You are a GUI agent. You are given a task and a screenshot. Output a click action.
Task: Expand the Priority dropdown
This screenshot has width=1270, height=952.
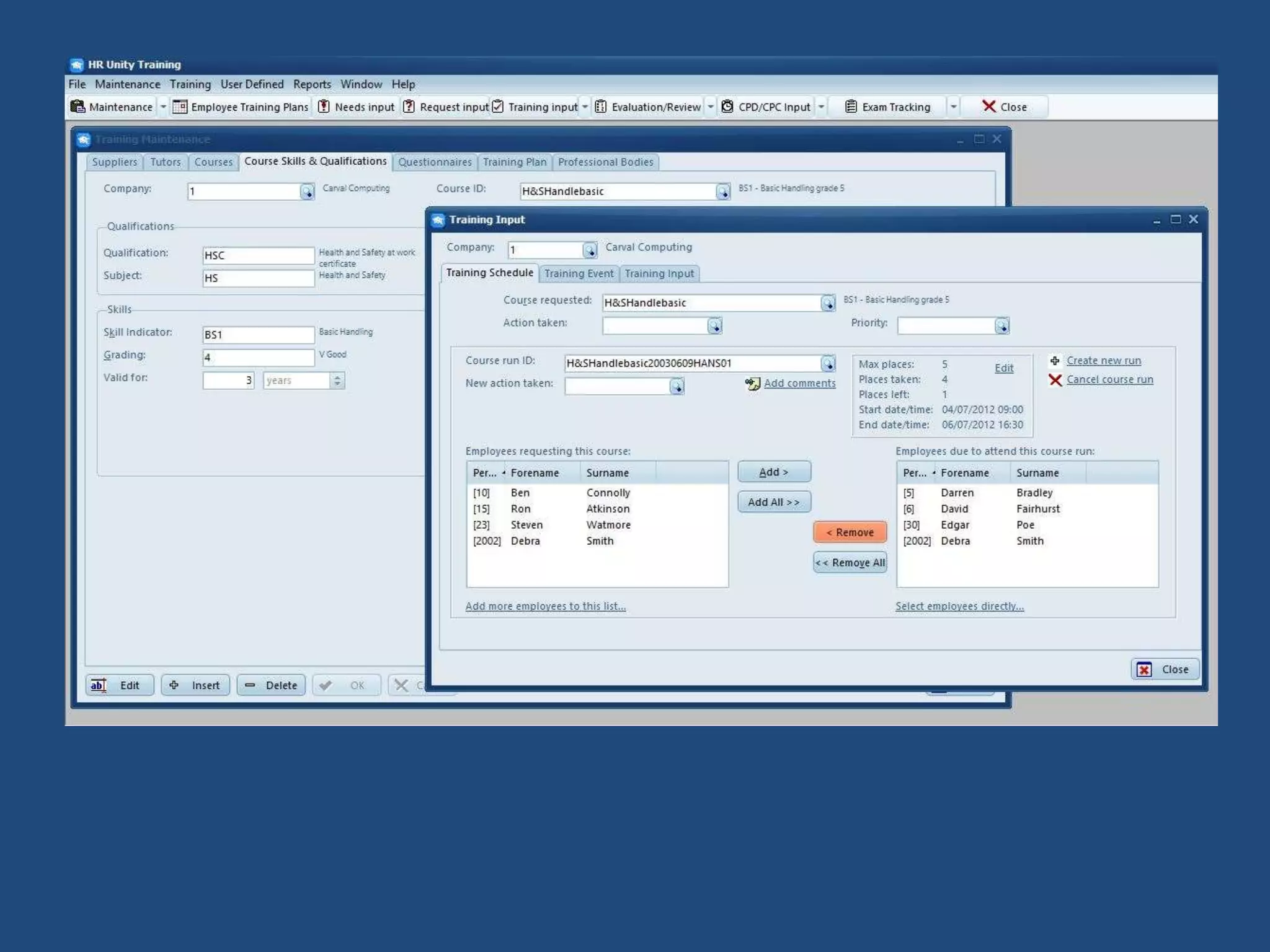pos(1002,326)
